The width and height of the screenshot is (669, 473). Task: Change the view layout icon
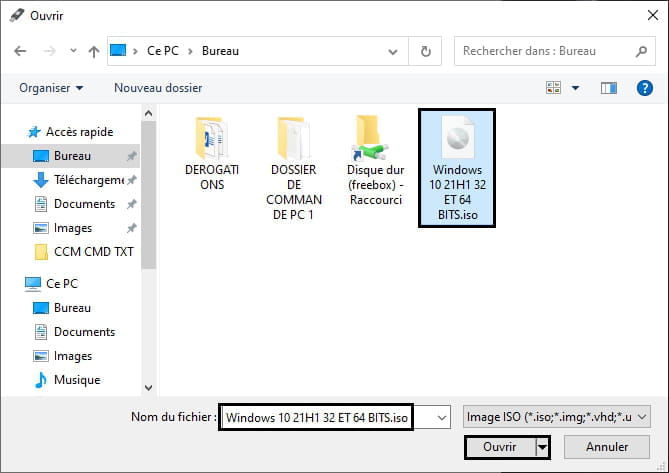(x=553, y=88)
